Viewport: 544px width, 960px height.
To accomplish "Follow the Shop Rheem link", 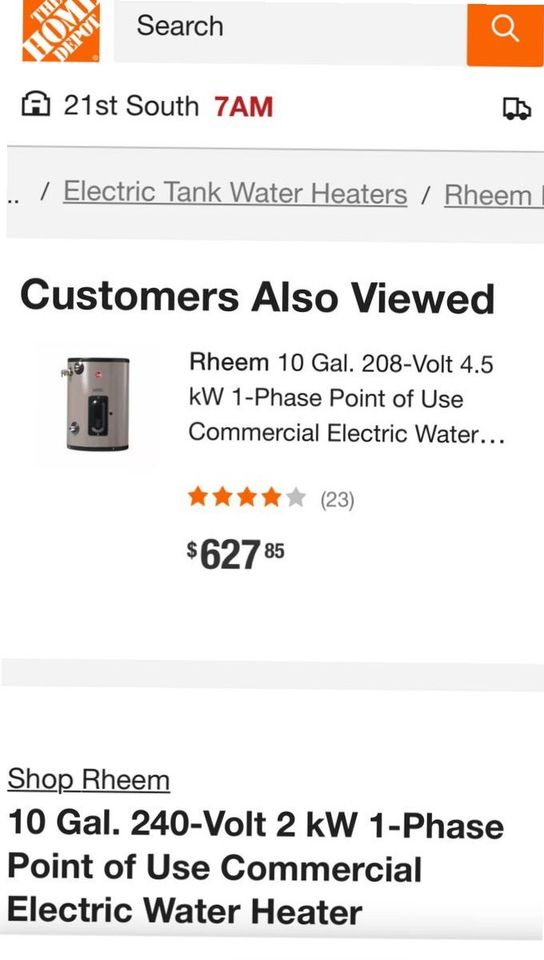I will point(89,780).
